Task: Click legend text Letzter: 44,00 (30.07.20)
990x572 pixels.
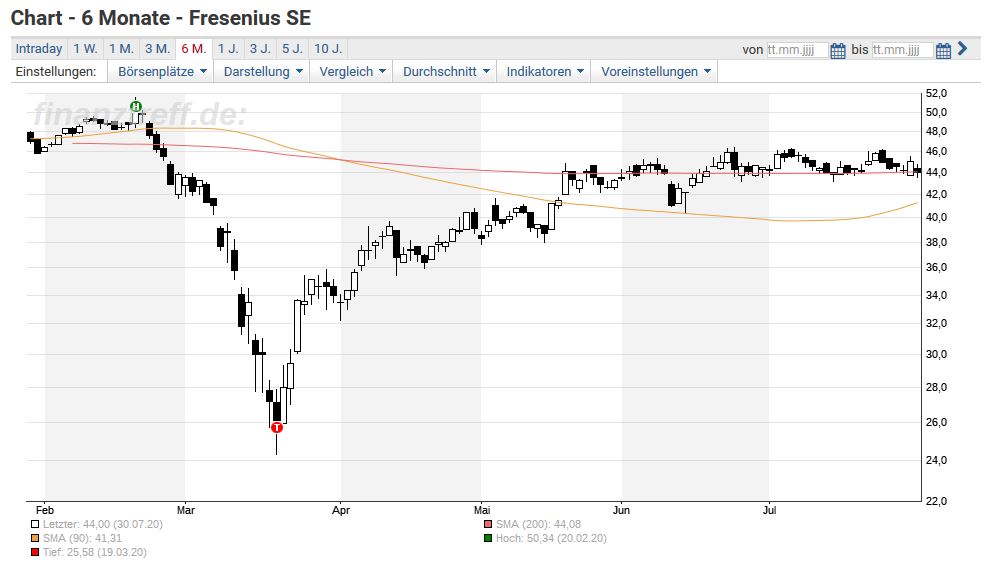Action: [103, 524]
